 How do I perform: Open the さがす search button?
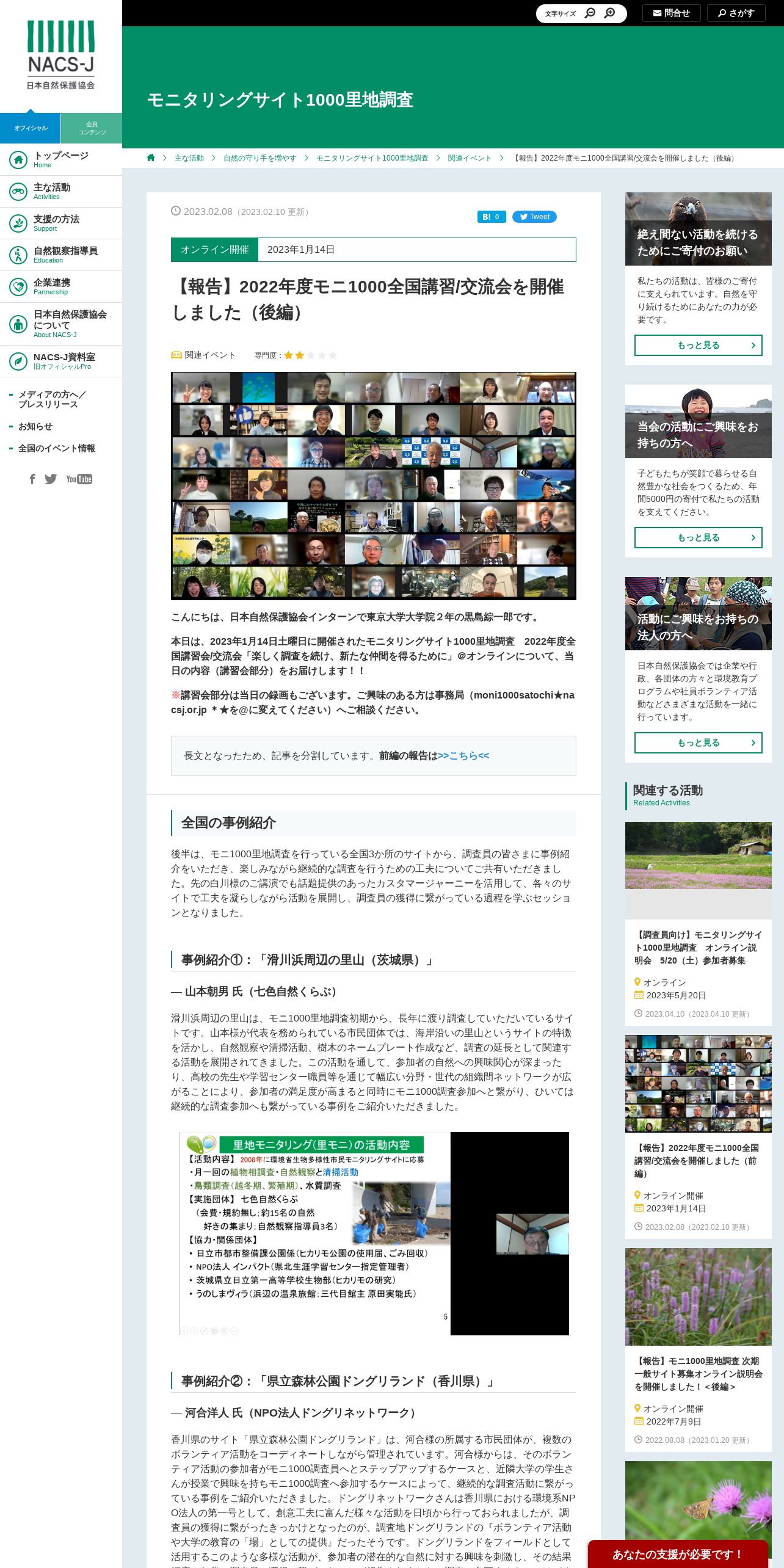tap(736, 13)
